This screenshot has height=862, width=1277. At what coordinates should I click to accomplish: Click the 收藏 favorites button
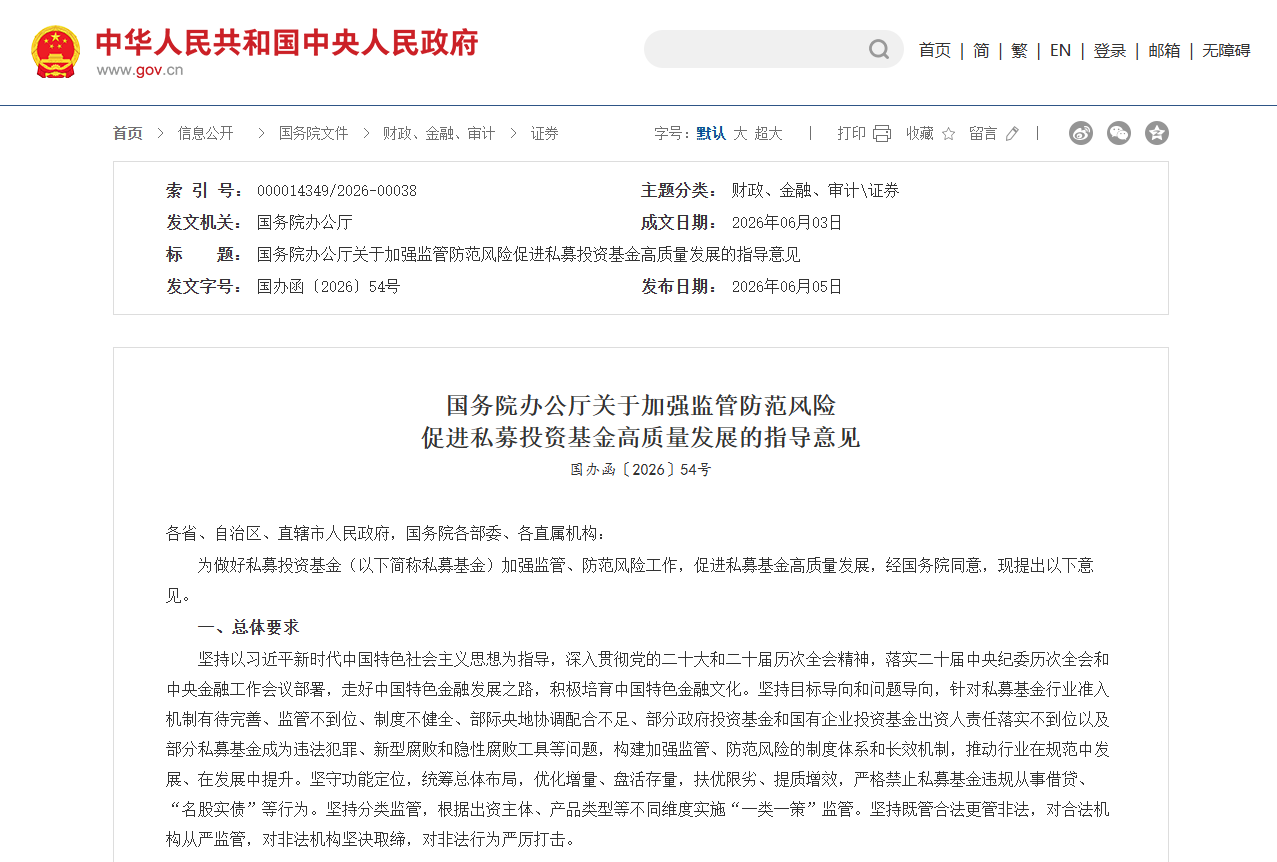(920, 133)
